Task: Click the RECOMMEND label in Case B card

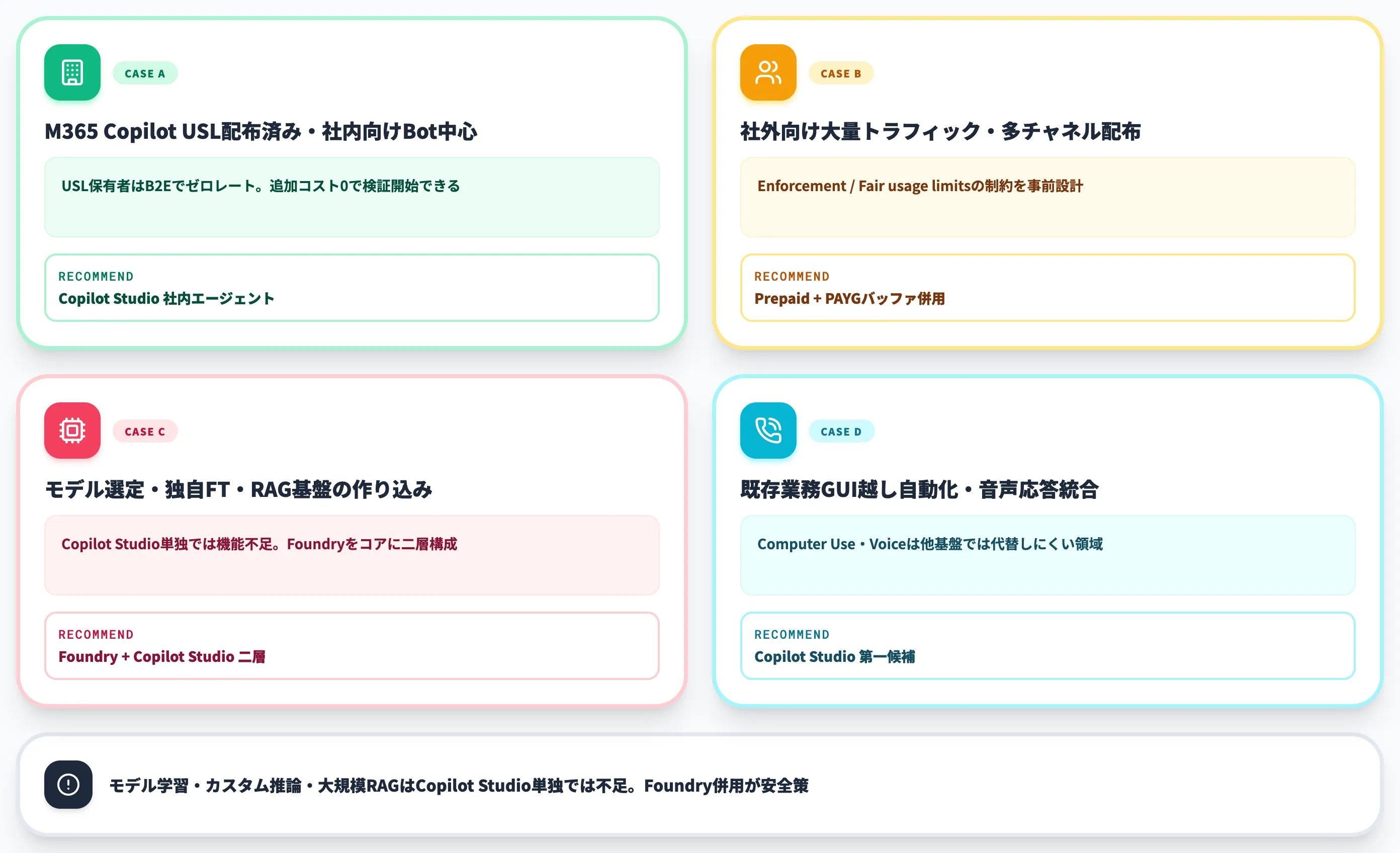Action: click(792, 276)
